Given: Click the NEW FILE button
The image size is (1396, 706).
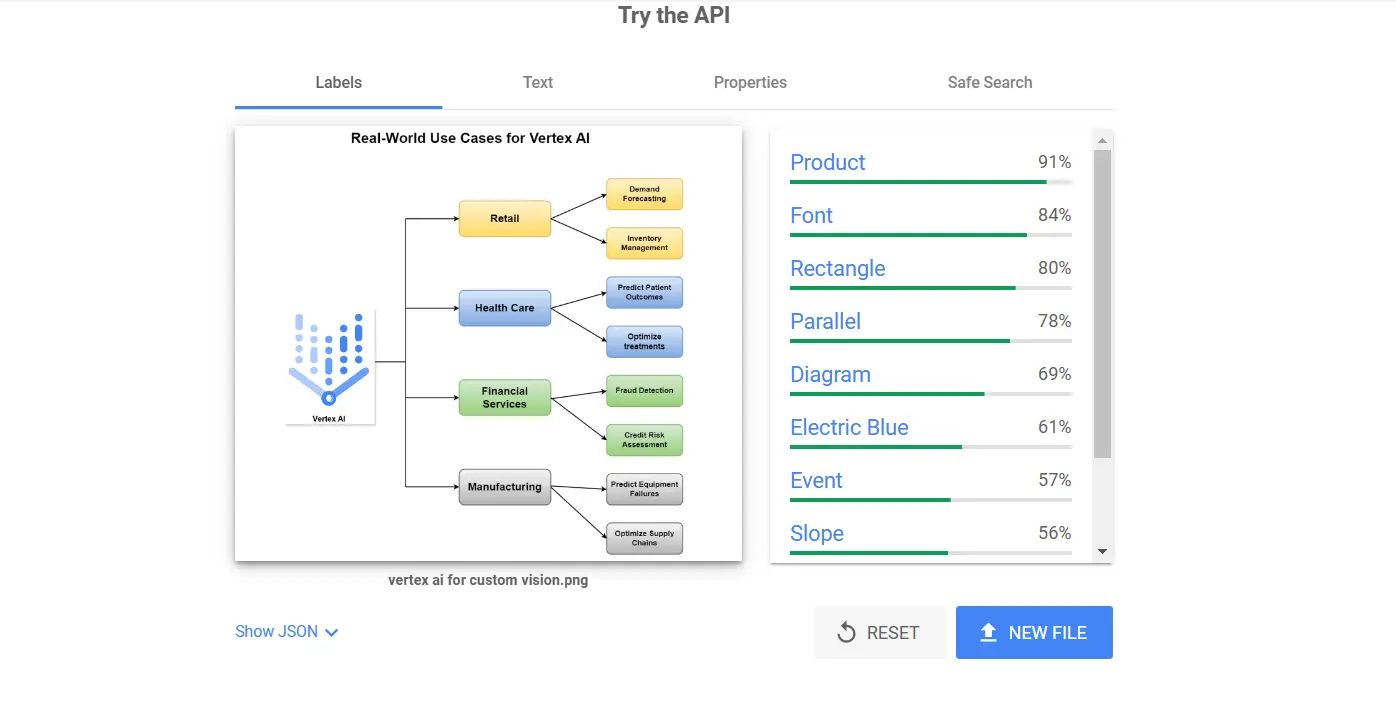Looking at the screenshot, I should point(1034,632).
